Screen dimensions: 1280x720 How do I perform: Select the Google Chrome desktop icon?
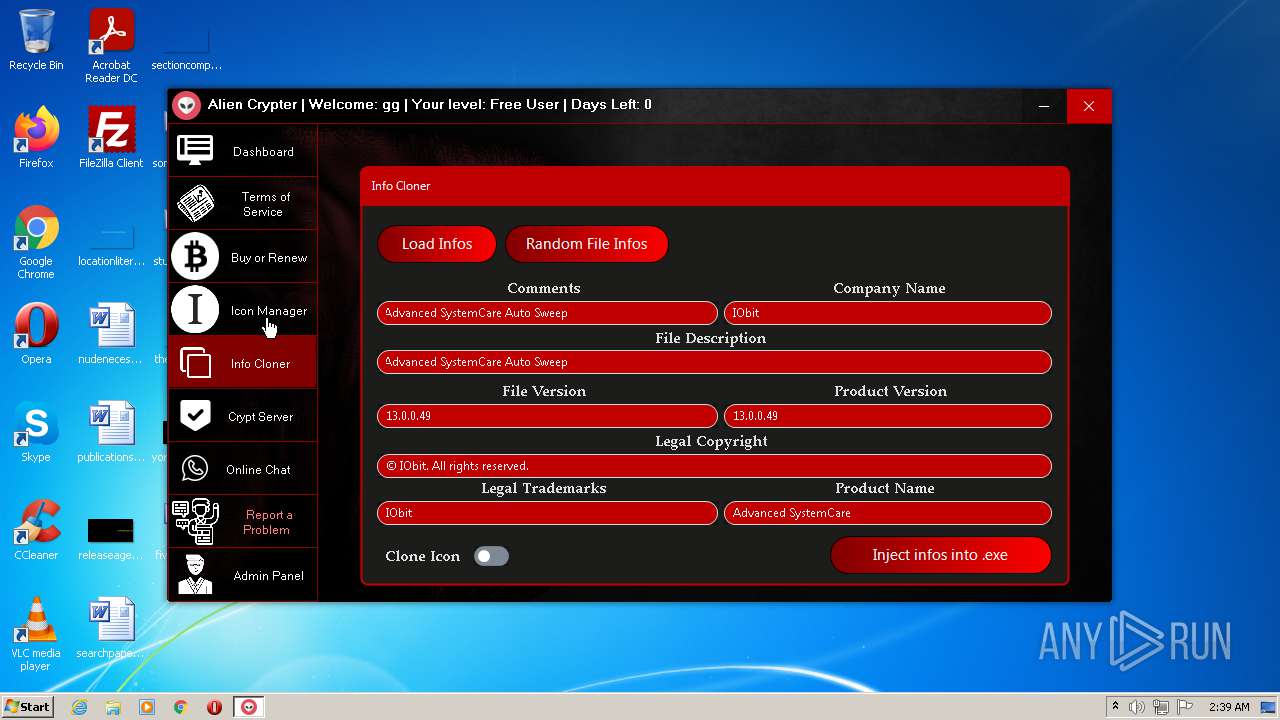coord(36,243)
